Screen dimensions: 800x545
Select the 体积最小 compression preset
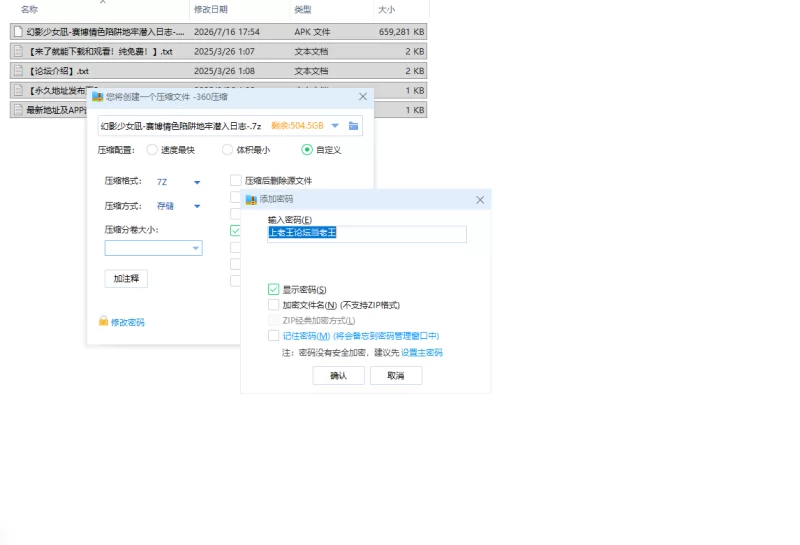tap(228, 150)
